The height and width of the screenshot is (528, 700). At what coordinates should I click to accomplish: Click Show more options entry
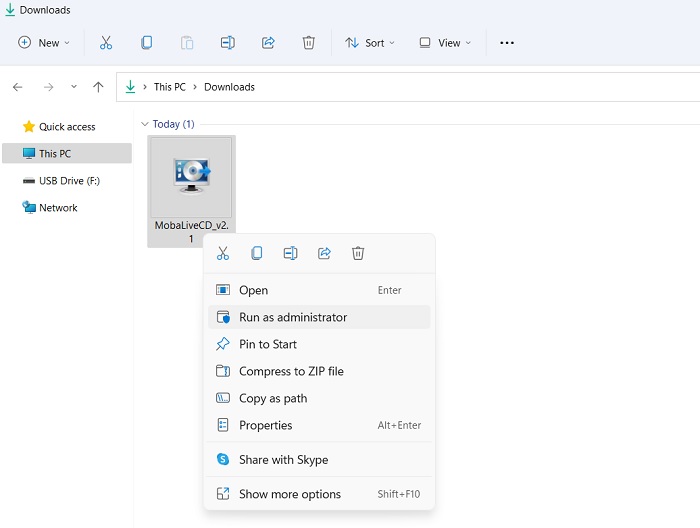(x=289, y=494)
